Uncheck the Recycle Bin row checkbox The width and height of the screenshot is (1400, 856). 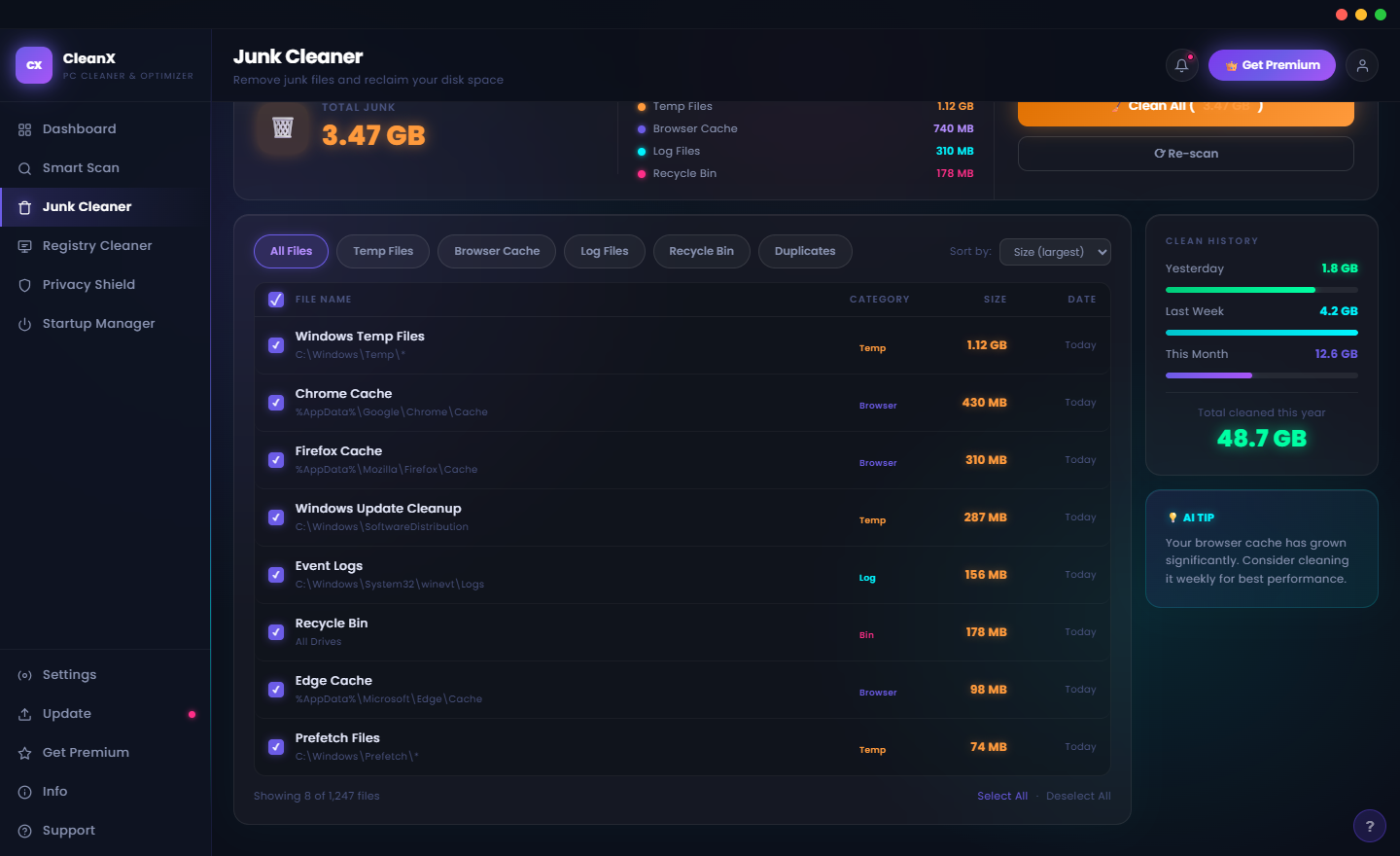276,632
